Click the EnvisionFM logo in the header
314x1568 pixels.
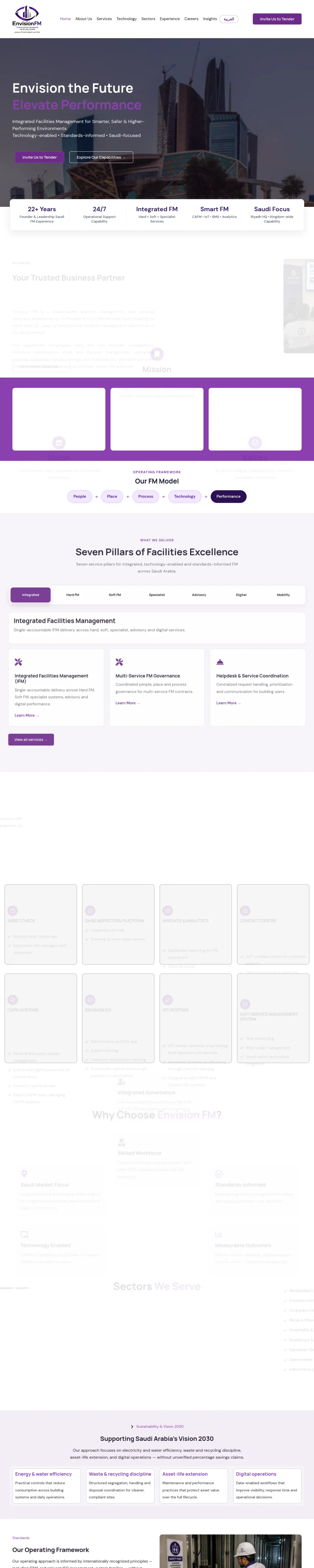point(27,19)
